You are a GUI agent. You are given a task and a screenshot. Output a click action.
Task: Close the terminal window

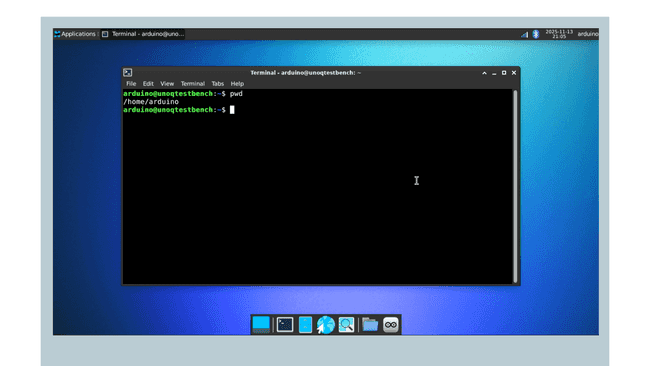(514, 73)
